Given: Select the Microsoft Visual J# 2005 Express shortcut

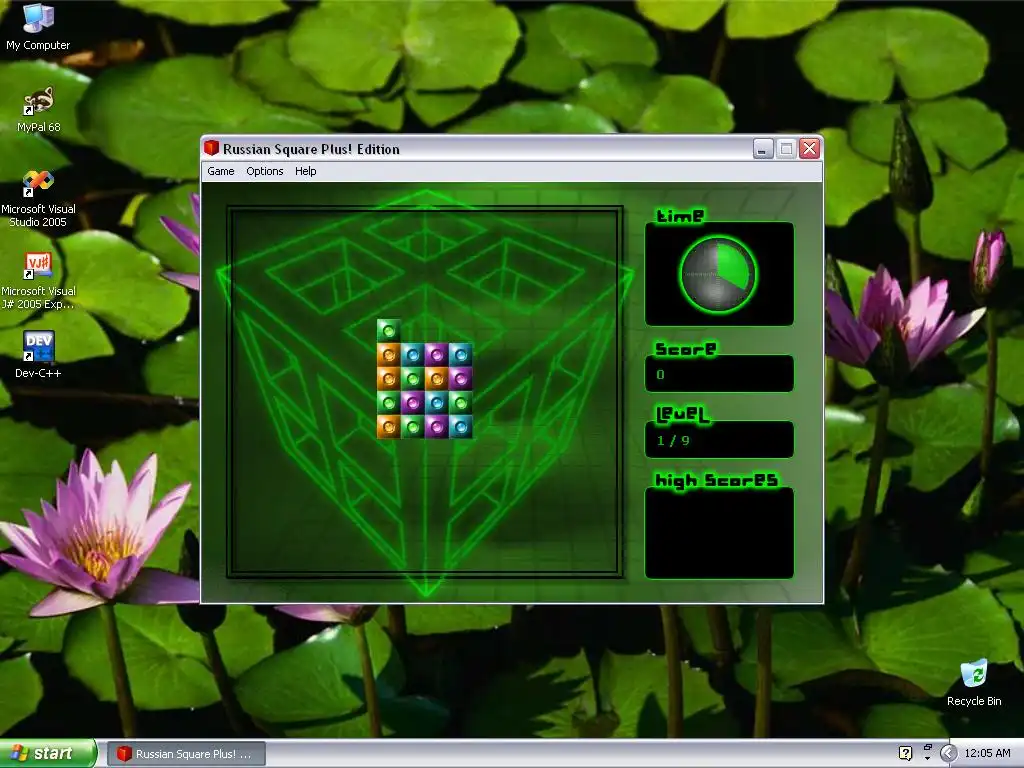Looking at the screenshot, I should pos(38,281).
